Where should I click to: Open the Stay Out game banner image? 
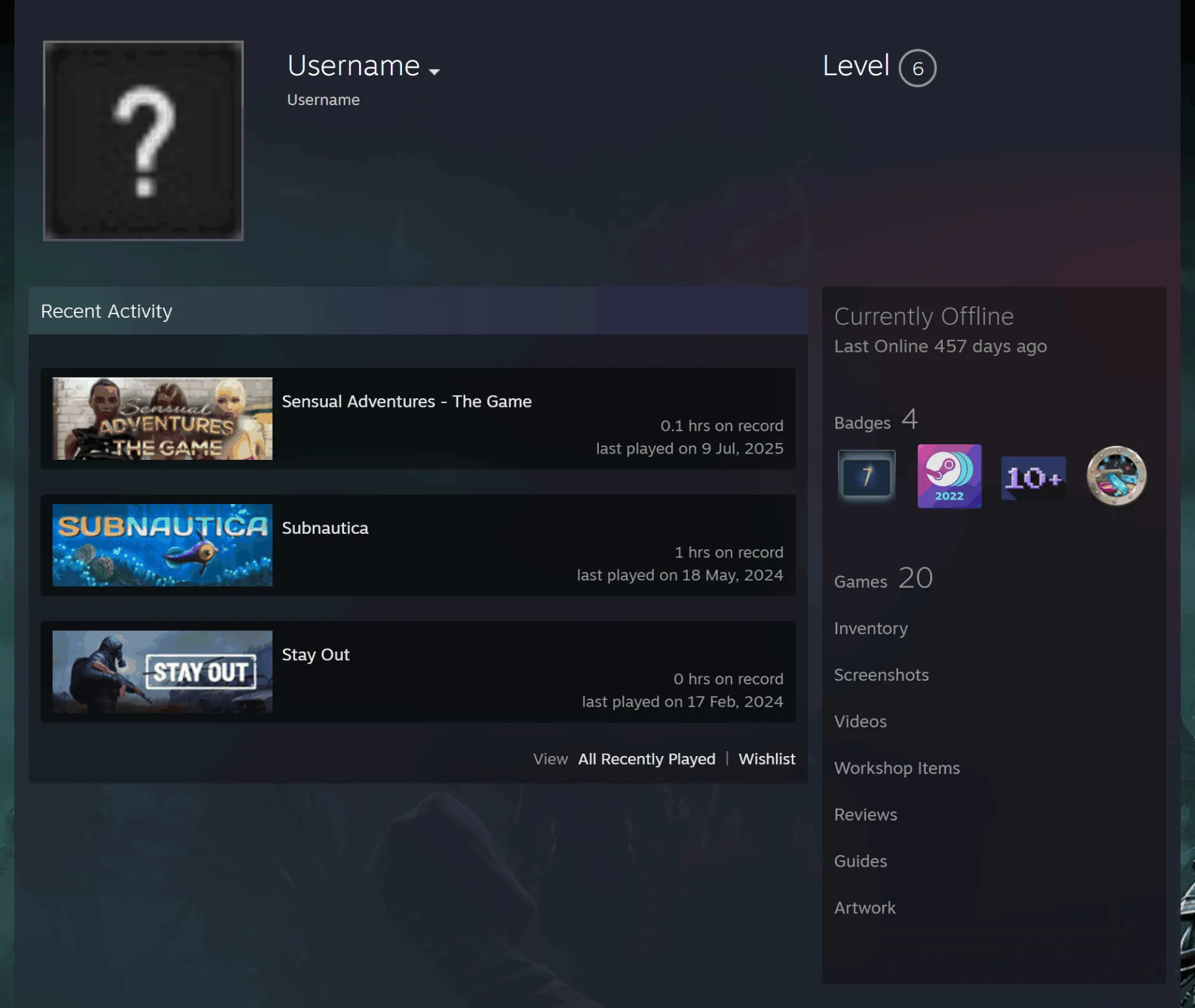point(162,671)
